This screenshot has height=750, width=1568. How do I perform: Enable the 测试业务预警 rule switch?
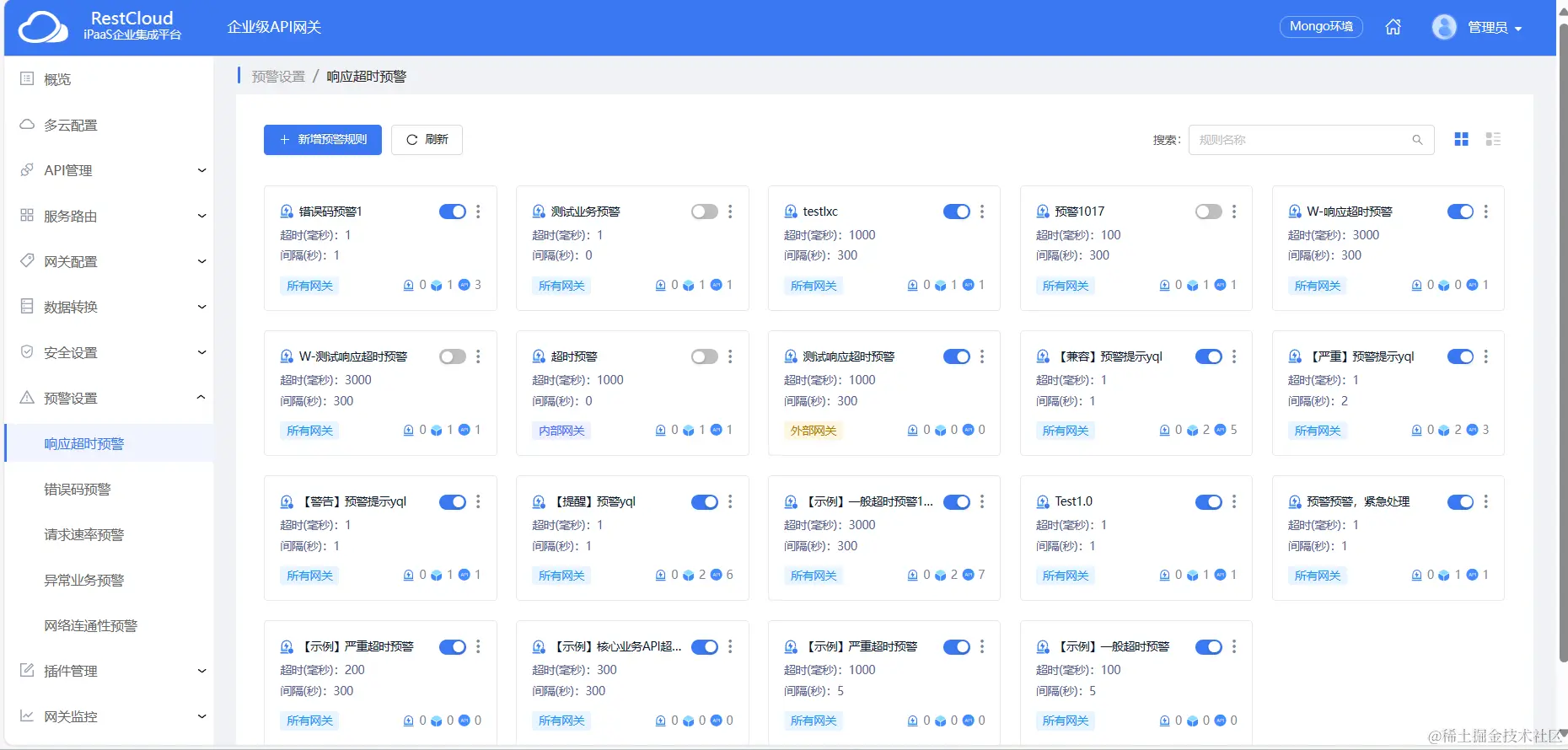tap(705, 212)
